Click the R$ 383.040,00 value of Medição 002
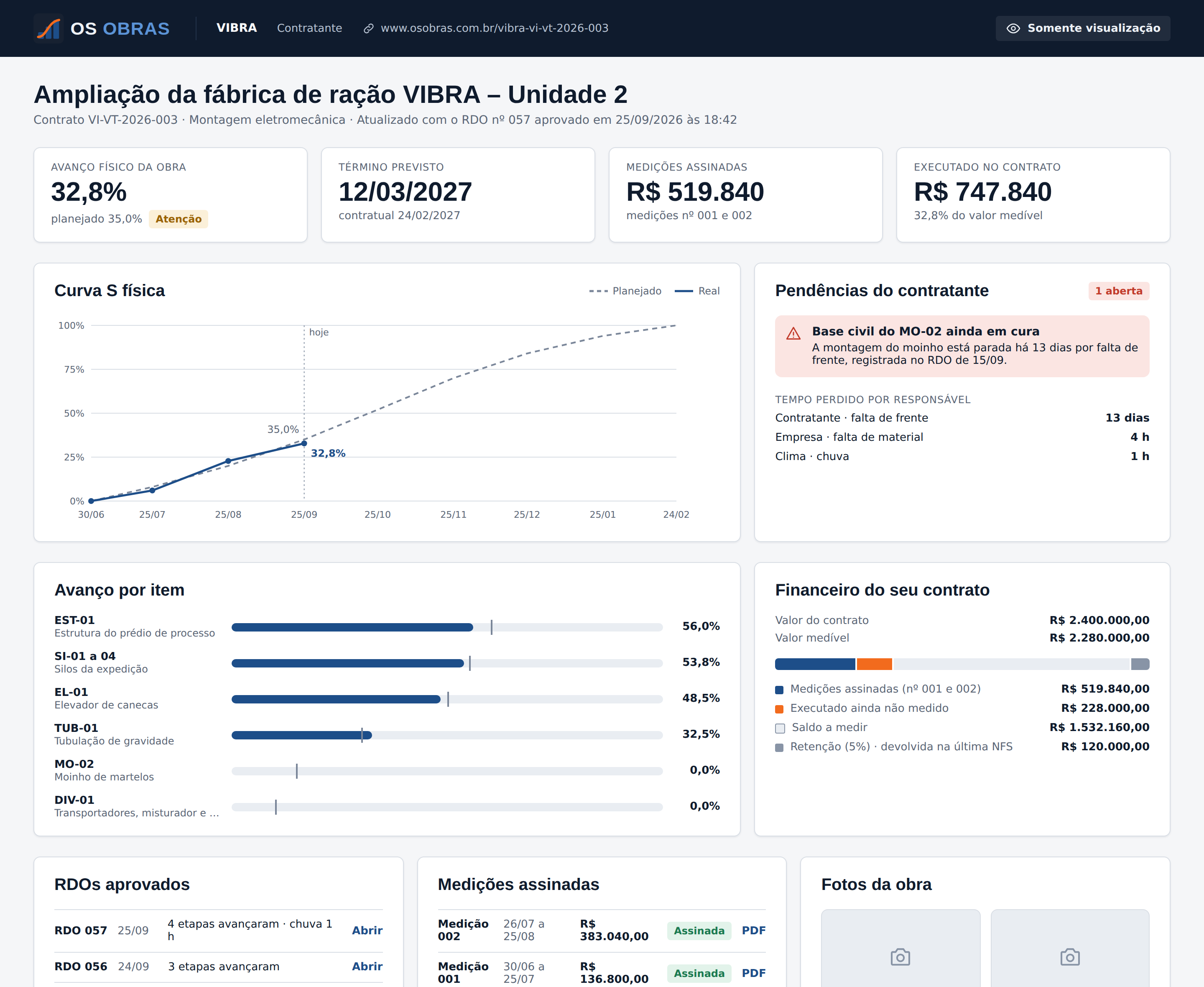Screen dimensions: 1204x987 click(614, 930)
